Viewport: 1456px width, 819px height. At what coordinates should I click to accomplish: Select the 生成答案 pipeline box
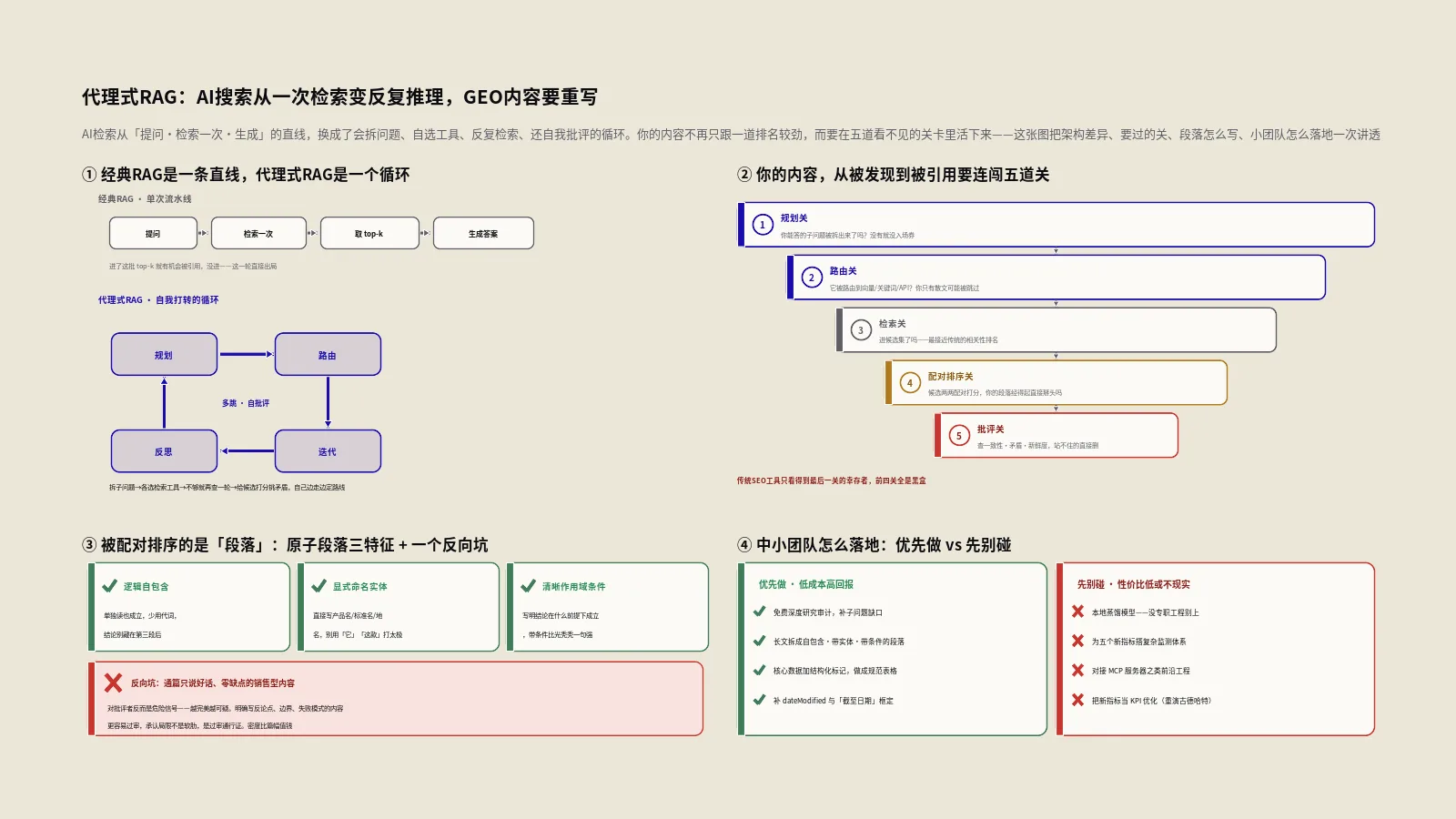click(483, 233)
